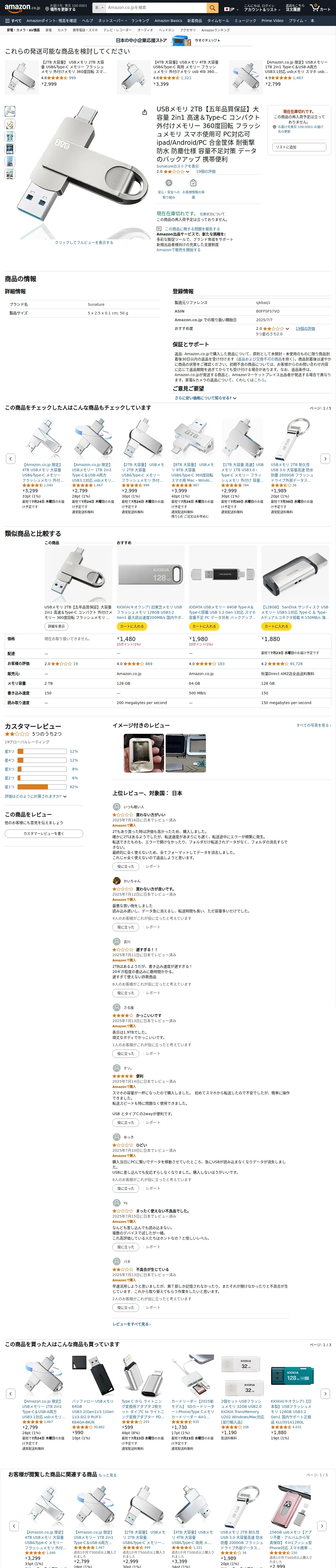Click カスタマーレビューを書く button
The image size is (336, 1568).
(44, 834)
